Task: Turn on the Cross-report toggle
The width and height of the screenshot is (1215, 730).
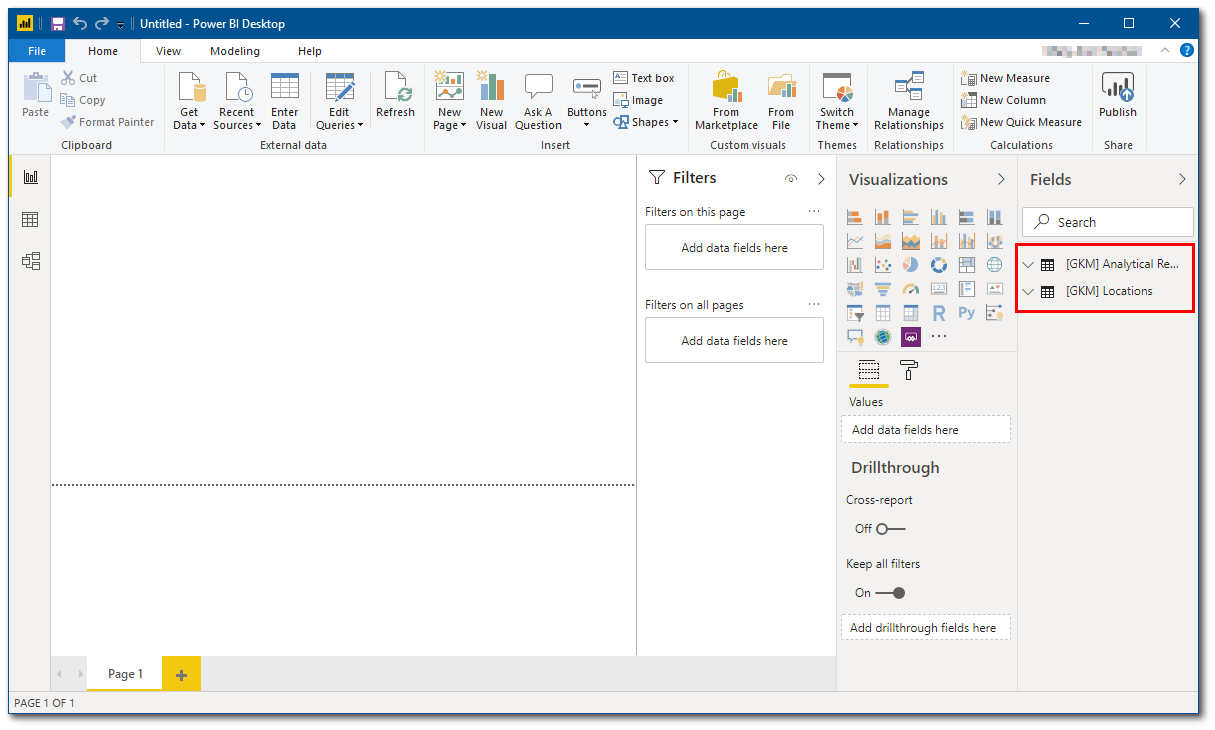Action: coord(890,528)
